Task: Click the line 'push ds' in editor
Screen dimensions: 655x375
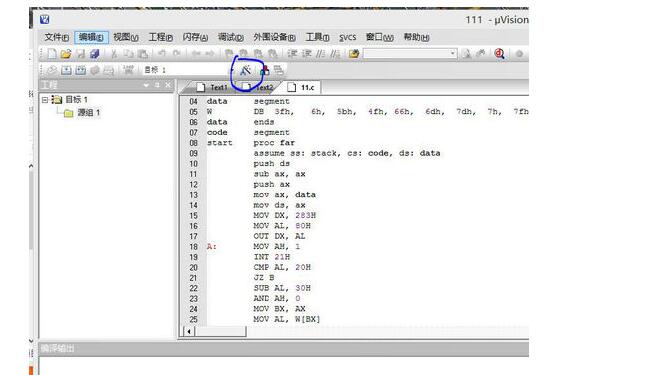Action: (271, 164)
